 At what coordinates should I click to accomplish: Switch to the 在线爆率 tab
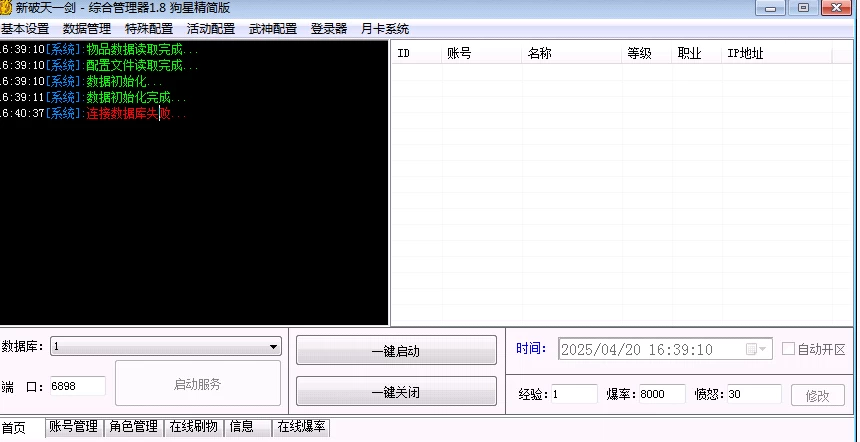[301, 427]
